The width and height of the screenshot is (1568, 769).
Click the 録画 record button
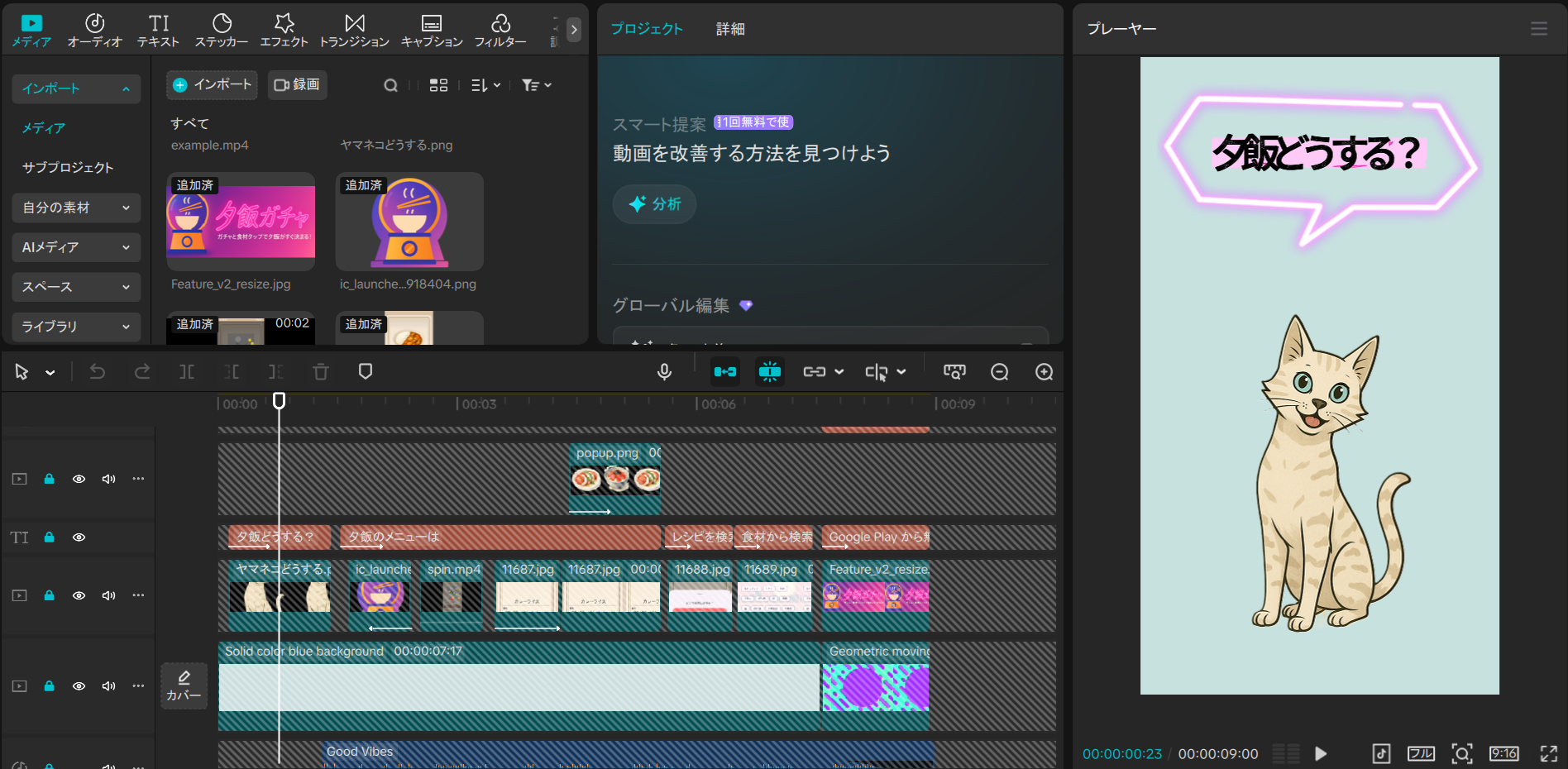pos(297,84)
